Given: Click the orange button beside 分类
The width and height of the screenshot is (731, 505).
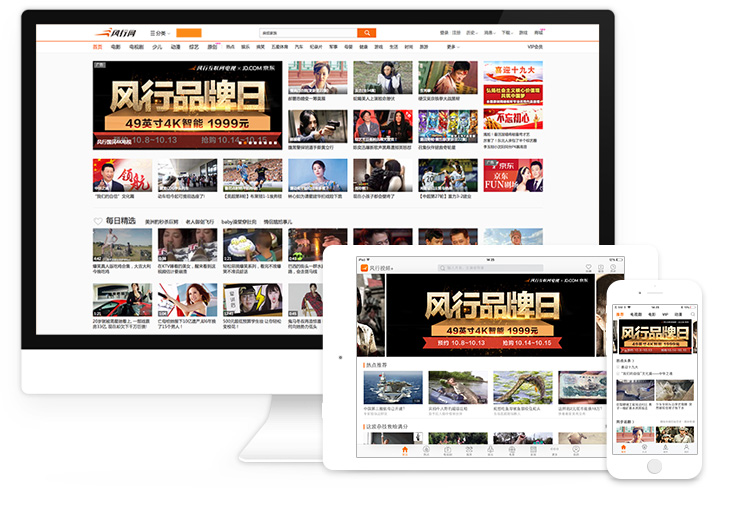Looking at the screenshot, I should [x=189, y=33].
